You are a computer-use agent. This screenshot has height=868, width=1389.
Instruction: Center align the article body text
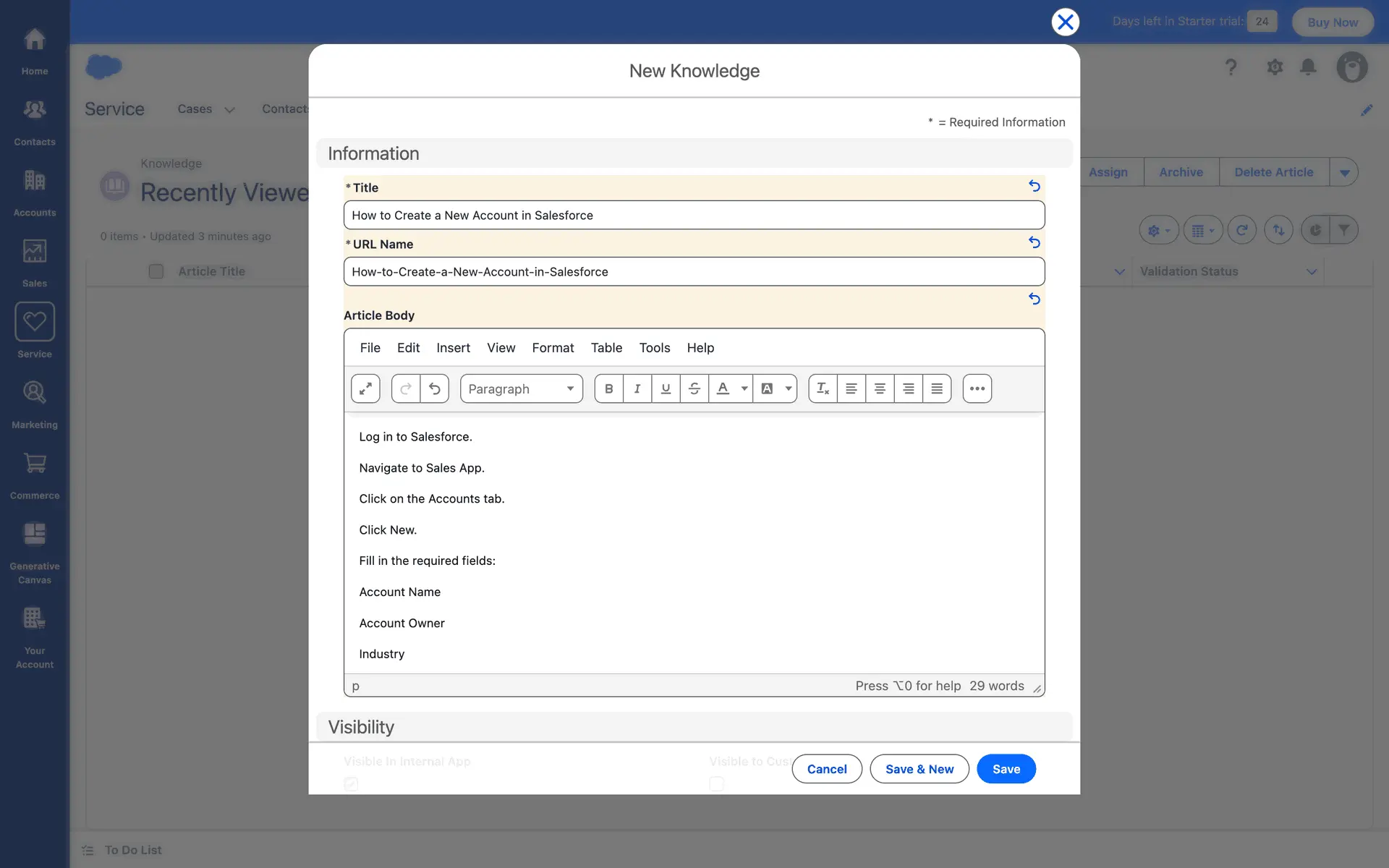pyautogui.click(x=880, y=388)
